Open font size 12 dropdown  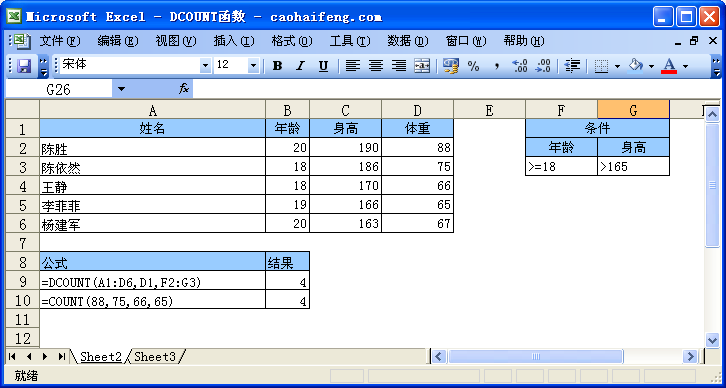tap(253, 66)
